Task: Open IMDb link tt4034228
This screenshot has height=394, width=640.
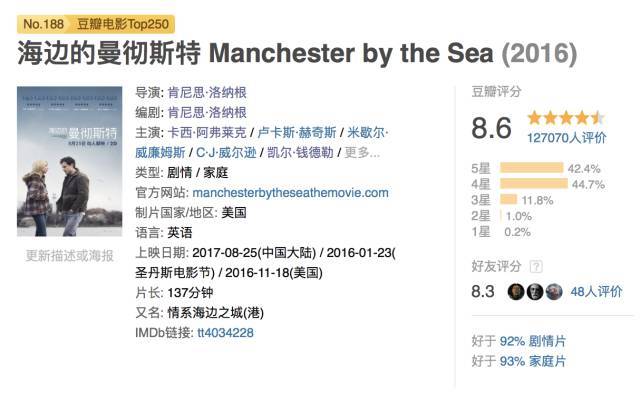Action: click(225, 332)
